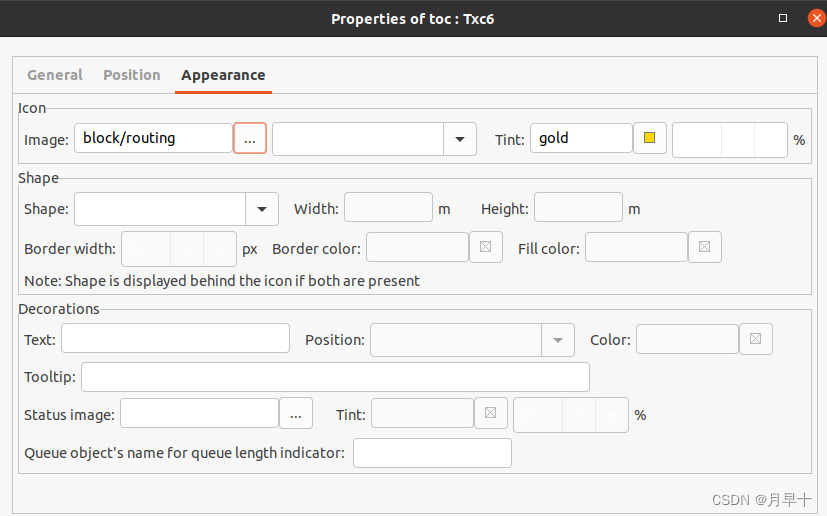Select the Appearance tab
Image resolution: width=827 pixels, height=516 pixels.
[x=223, y=75]
